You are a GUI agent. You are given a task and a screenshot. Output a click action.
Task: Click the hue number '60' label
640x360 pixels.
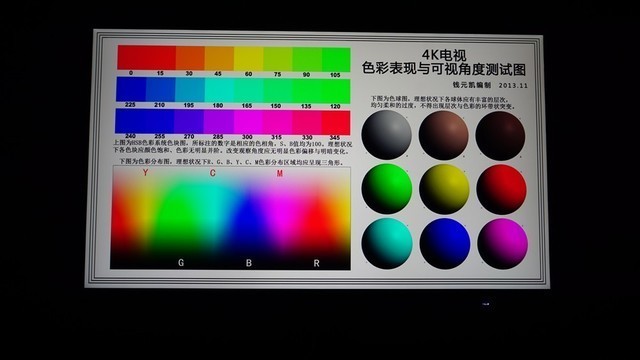(x=249, y=74)
